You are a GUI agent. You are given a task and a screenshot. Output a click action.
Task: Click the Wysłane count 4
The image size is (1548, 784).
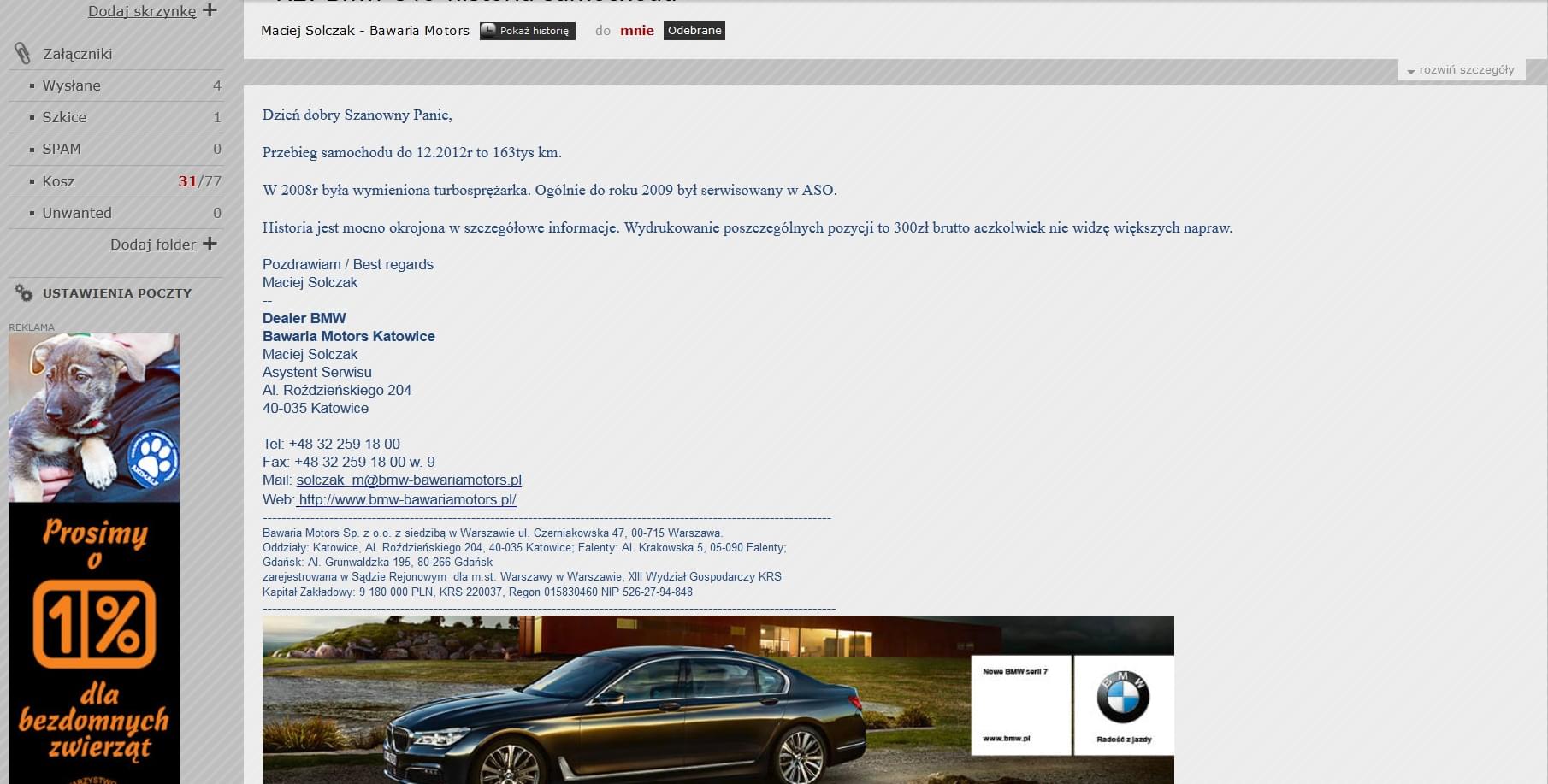point(216,85)
